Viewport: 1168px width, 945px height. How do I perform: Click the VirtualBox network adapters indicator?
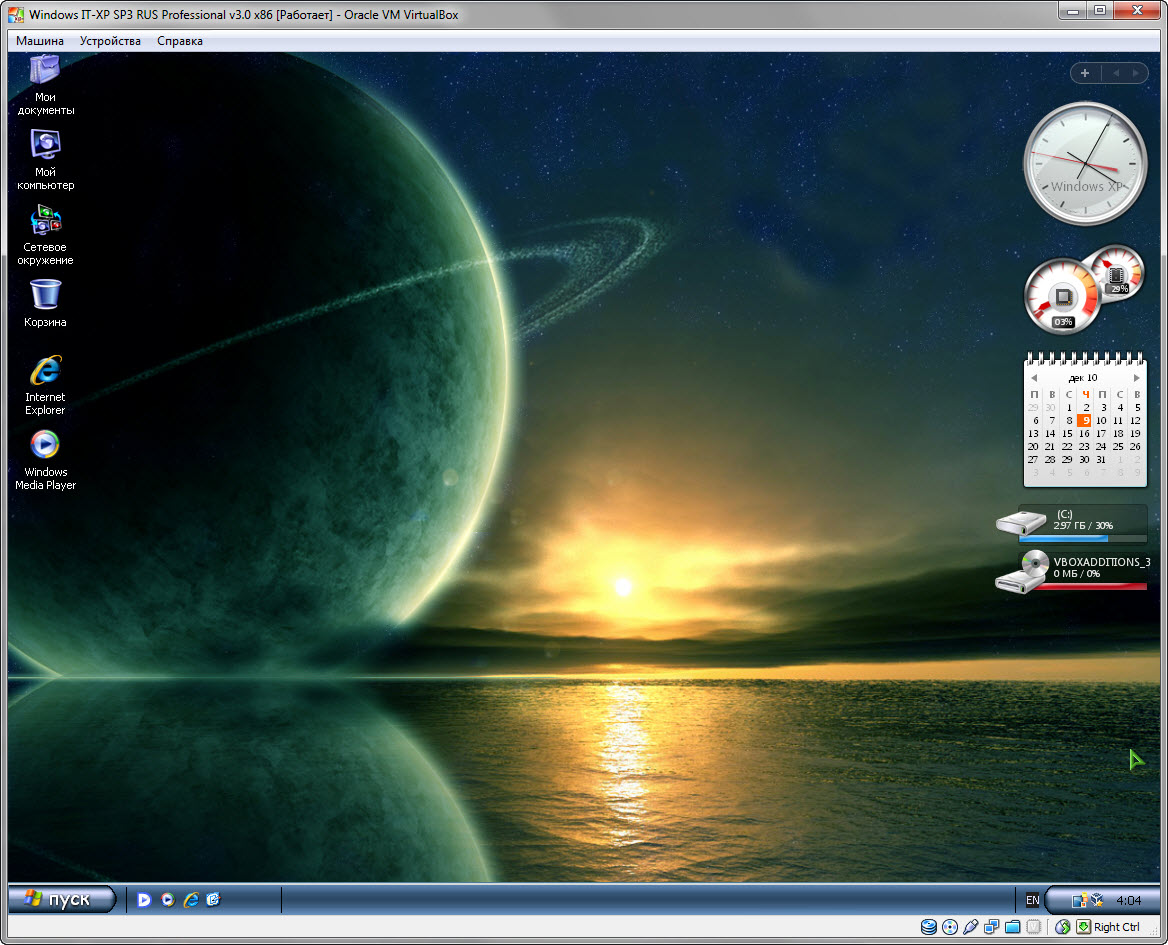point(991,927)
